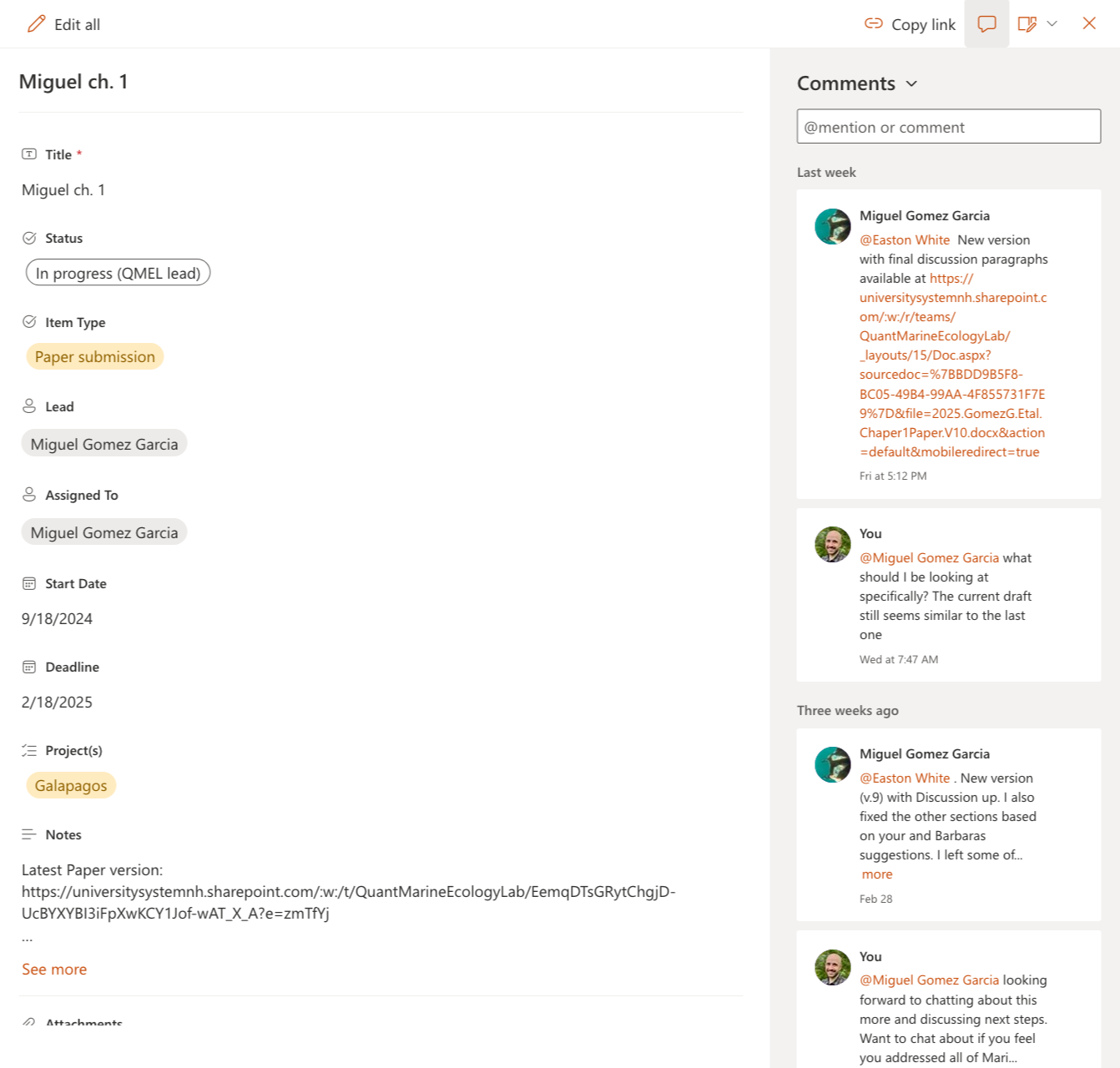Select the Paper submission item type tag
1120x1068 pixels.
coord(95,356)
